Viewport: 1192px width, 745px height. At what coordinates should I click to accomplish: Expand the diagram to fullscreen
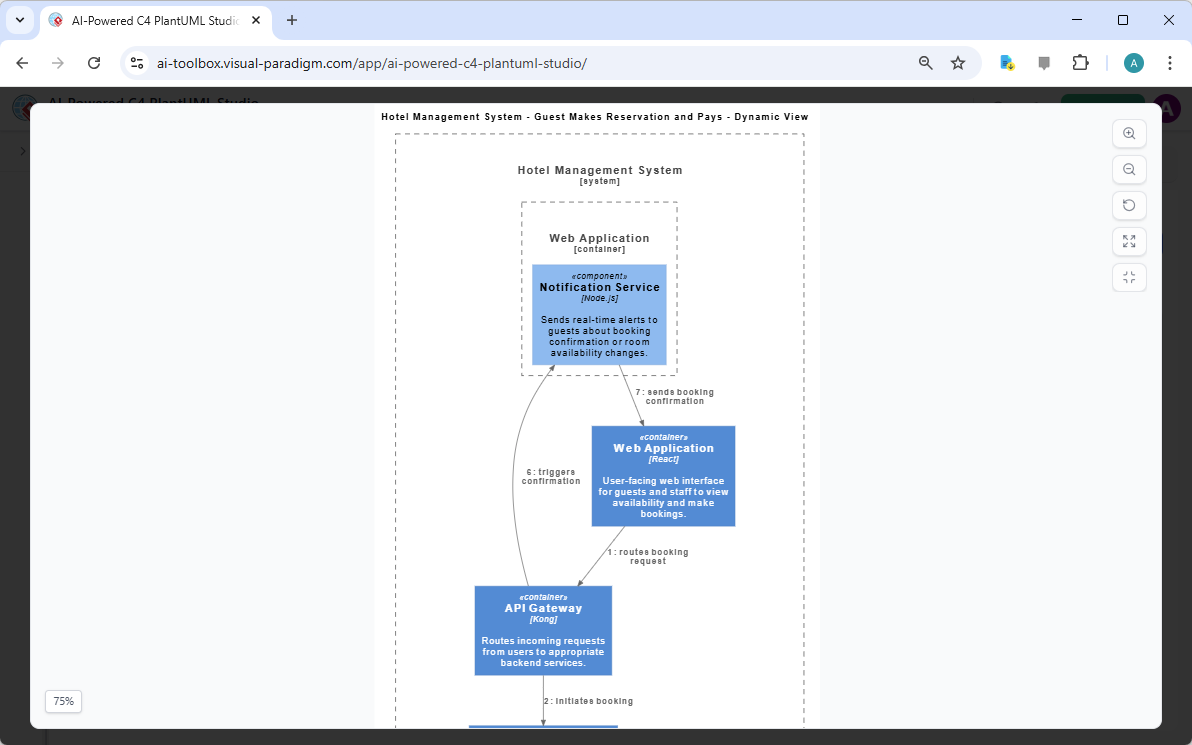pos(1129,241)
